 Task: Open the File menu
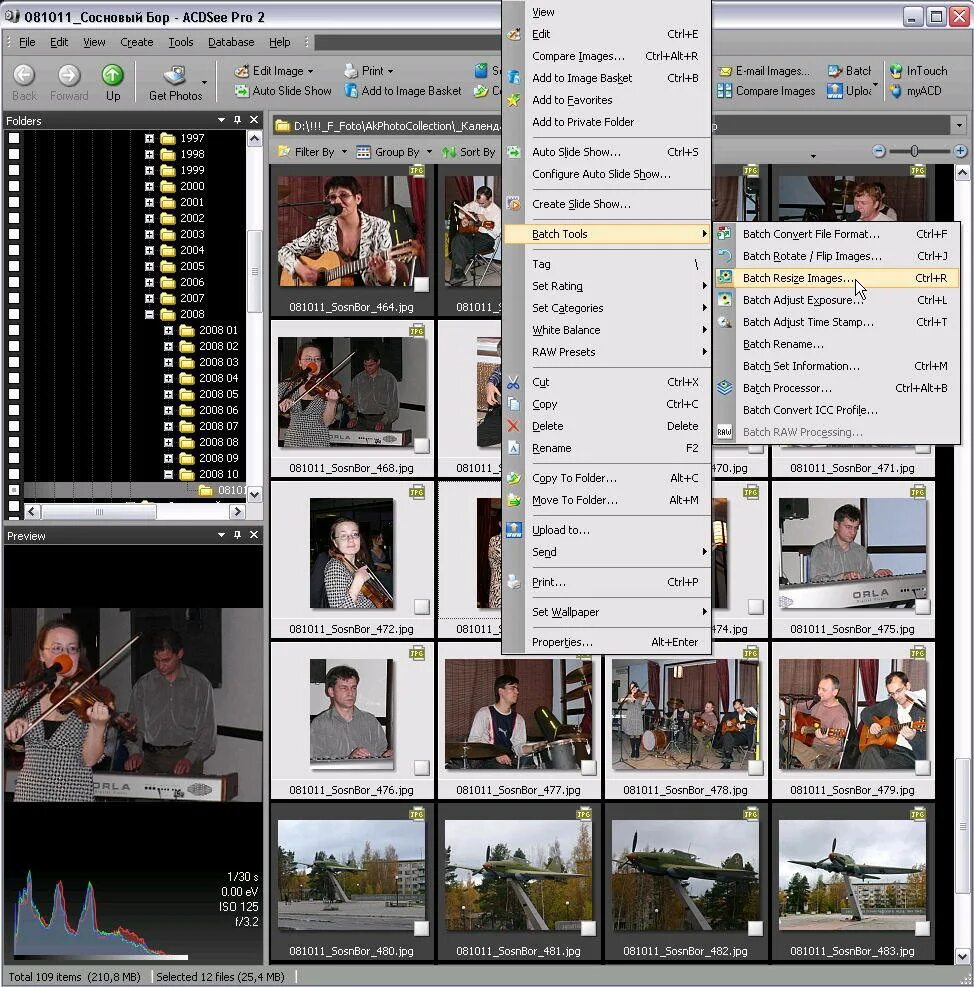(x=27, y=42)
